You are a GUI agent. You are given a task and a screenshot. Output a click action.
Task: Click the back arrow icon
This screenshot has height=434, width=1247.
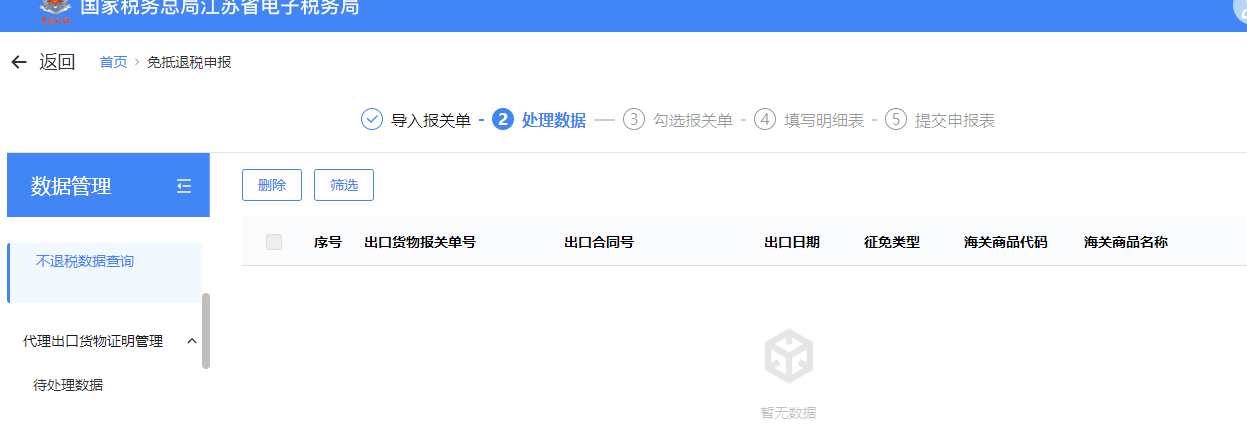click(x=18, y=62)
